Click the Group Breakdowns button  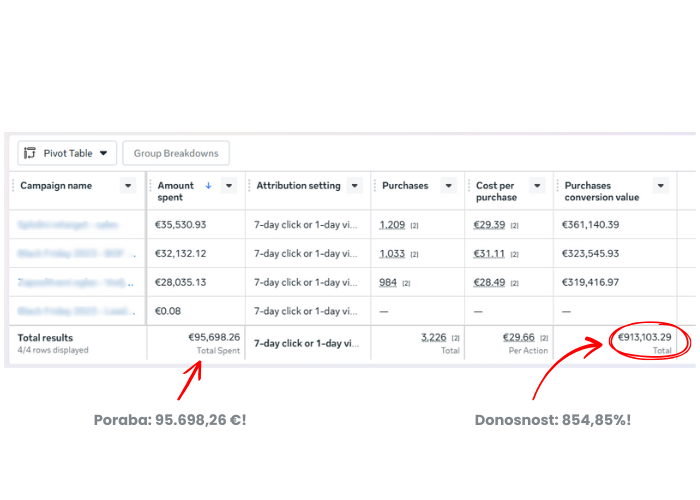pos(176,153)
